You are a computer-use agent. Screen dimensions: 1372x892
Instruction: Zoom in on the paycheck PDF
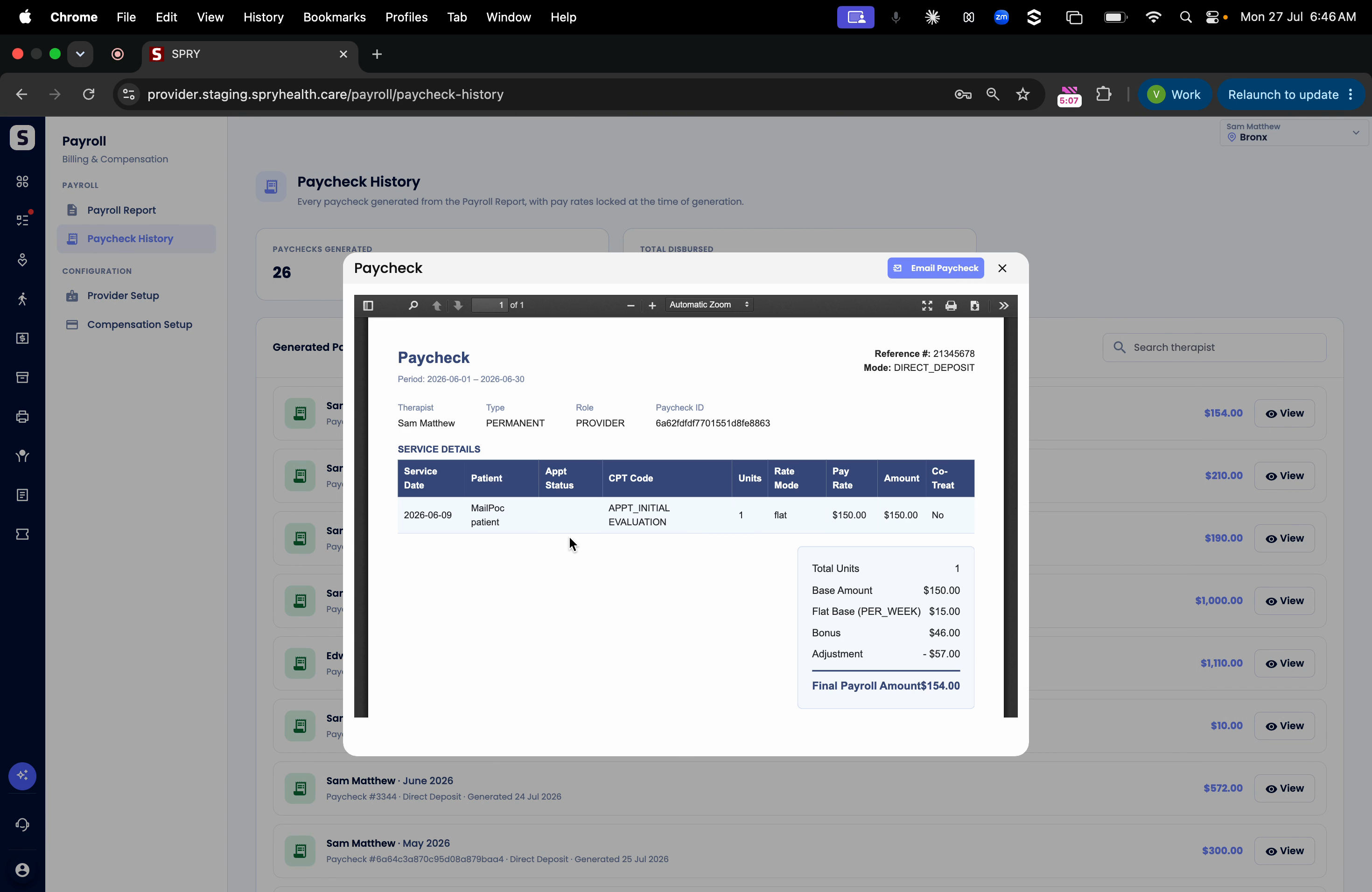652,306
